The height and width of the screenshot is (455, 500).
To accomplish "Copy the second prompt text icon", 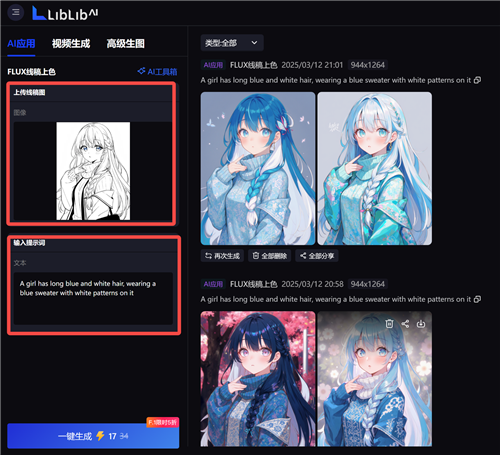I will click(477, 299).
